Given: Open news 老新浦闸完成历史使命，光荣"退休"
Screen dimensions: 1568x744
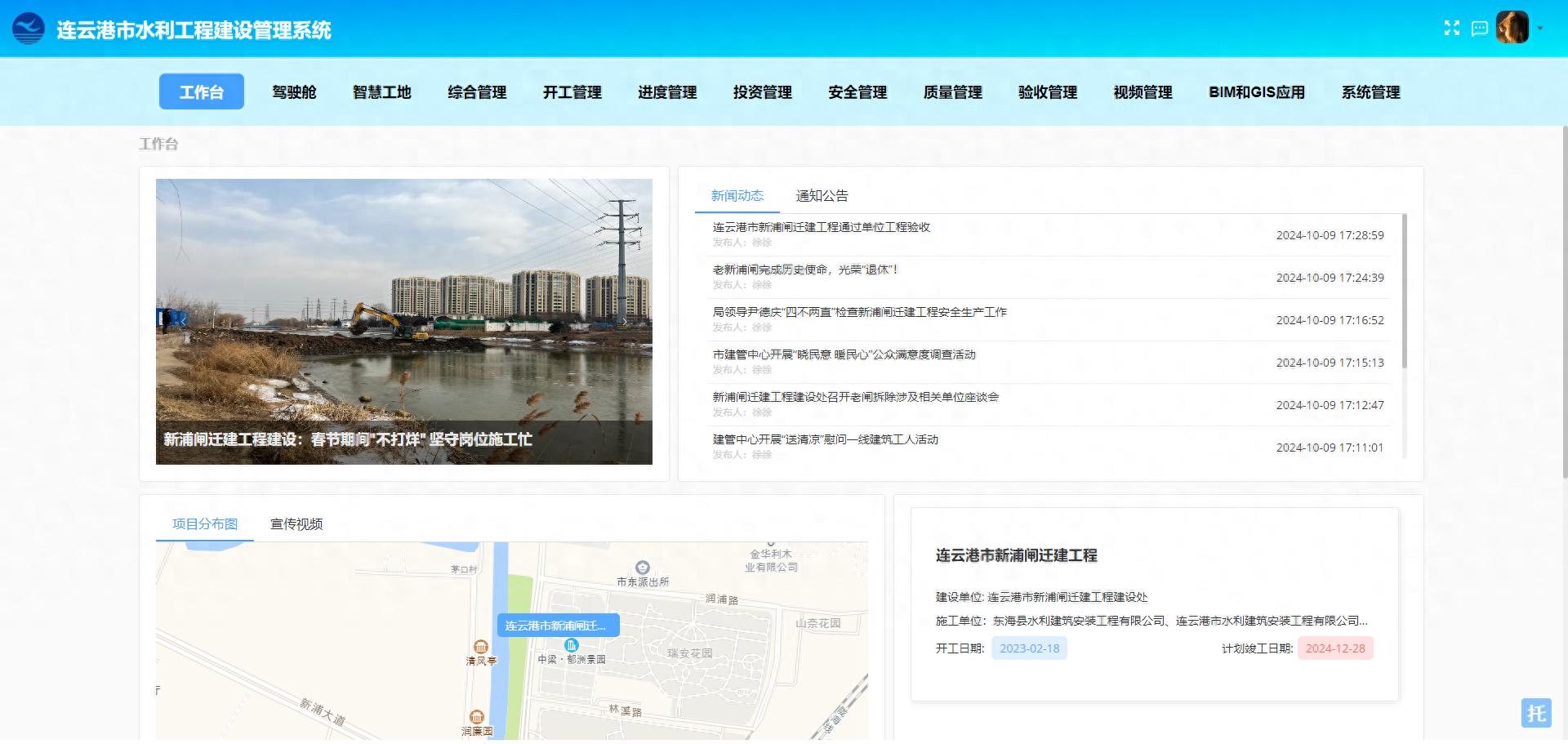Looking at the screenshot, I should [x=805, y=270].
